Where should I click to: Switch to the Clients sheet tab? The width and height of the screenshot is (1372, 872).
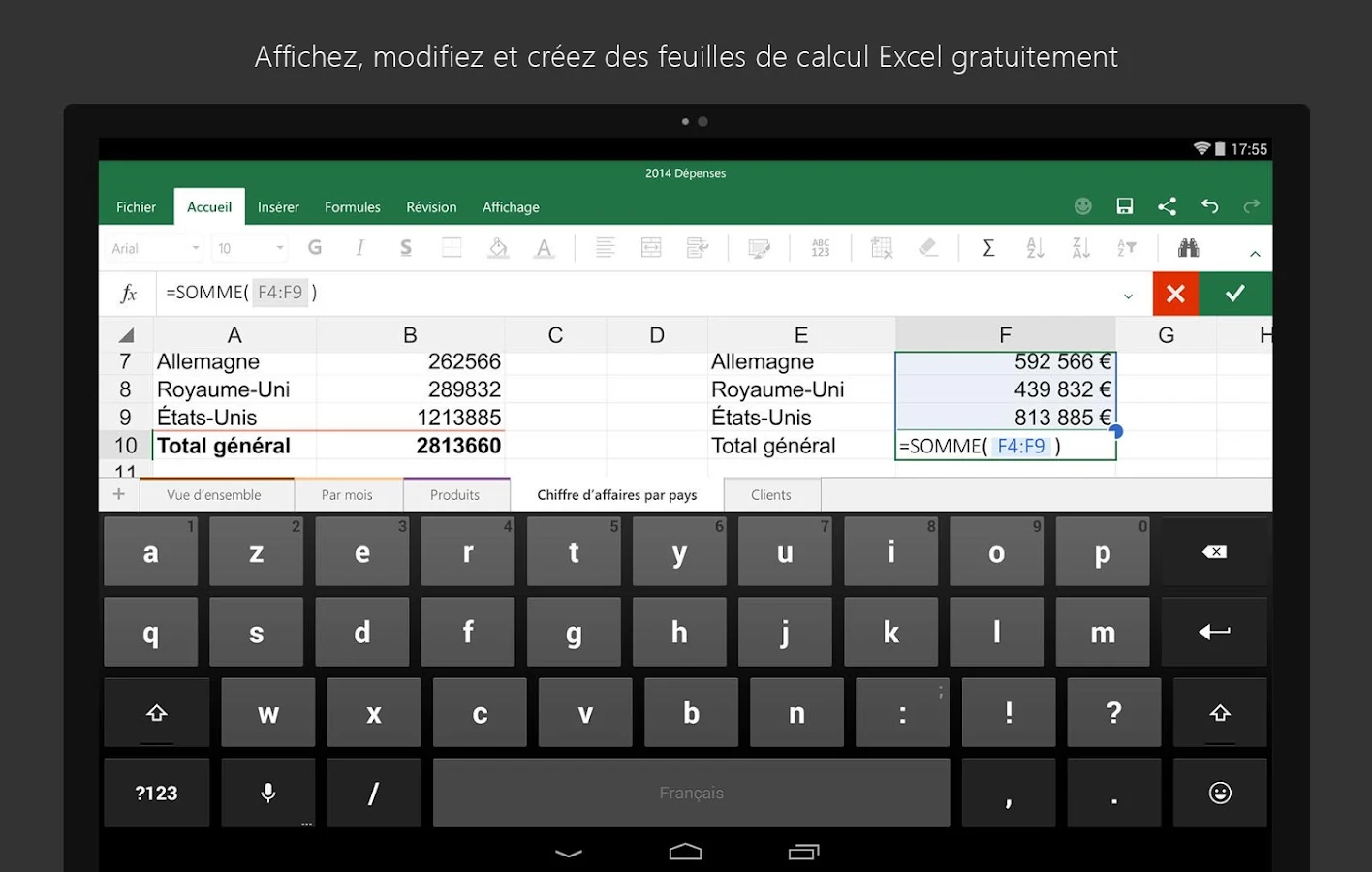point(771,495)
